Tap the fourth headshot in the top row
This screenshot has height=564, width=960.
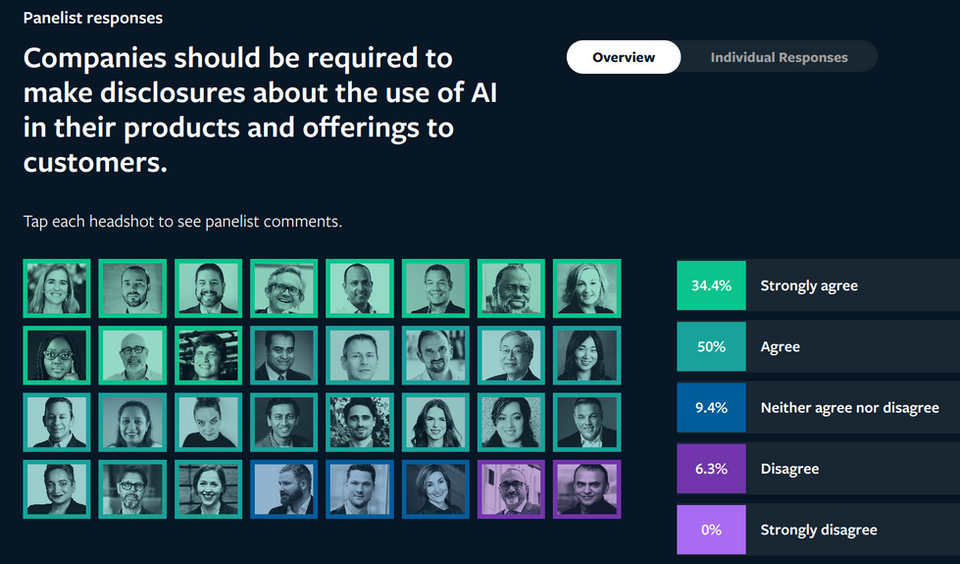pyautogui.click(x=284, y=288)
